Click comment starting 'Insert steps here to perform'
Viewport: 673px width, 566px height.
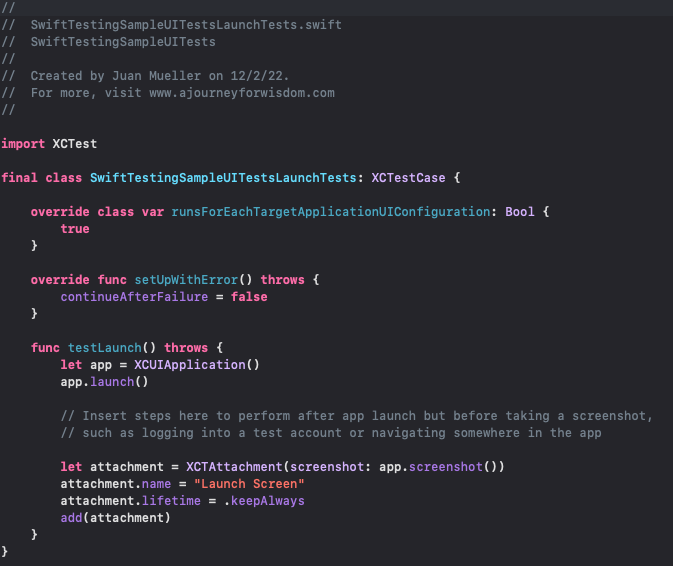(x=356, y=416)
